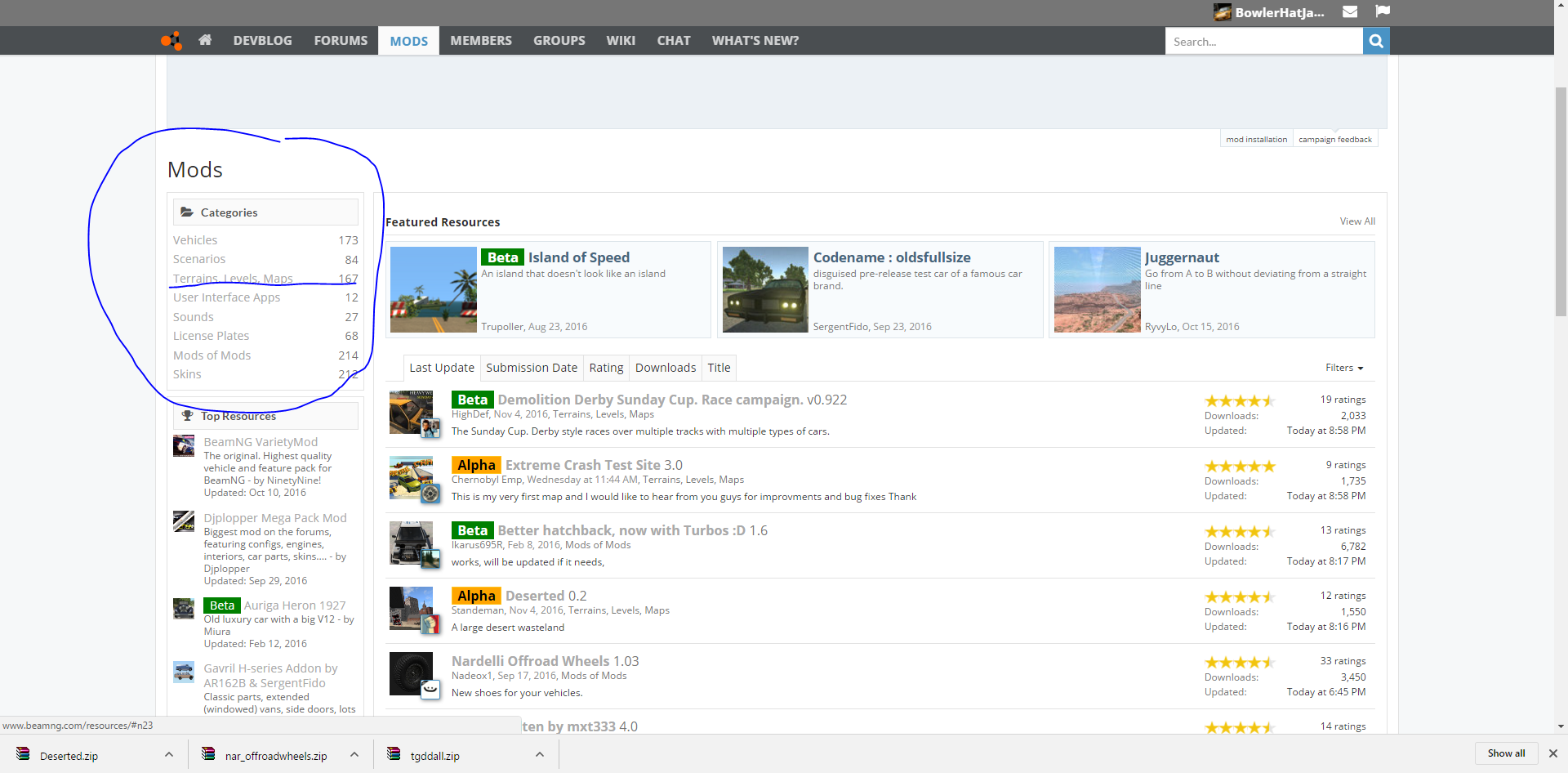Click Nardelli Offroad Wheels thumbnail
Viewport: 1568px width, 773px height.
tap(411, 673)
